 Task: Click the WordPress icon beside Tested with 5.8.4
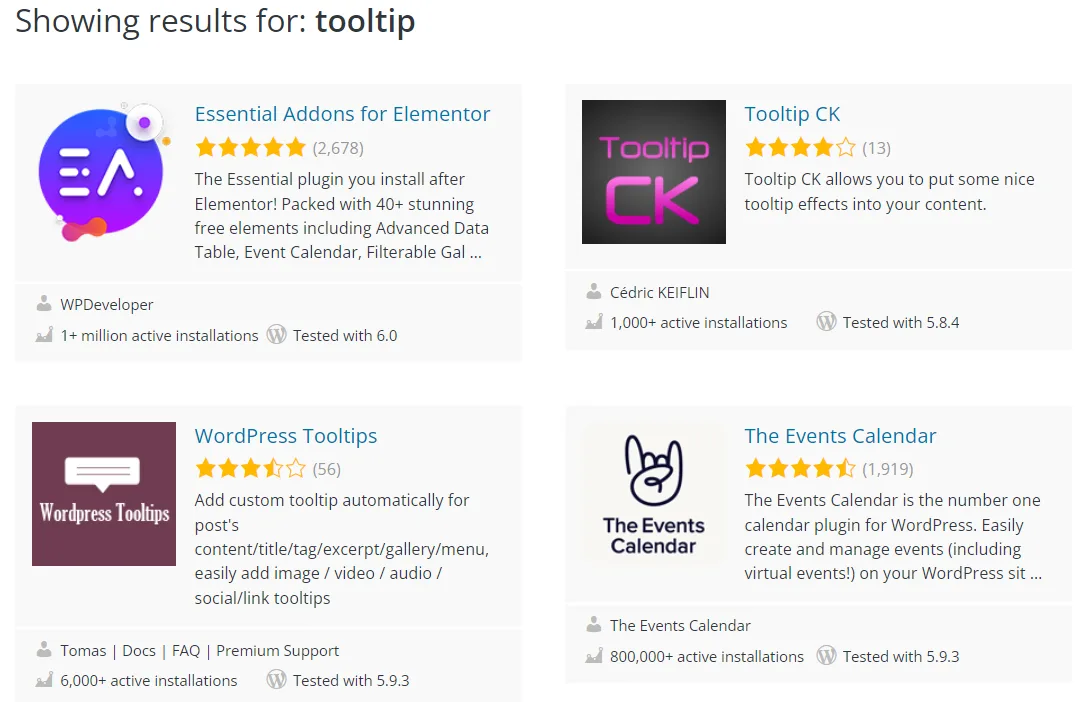click(826, 322)
